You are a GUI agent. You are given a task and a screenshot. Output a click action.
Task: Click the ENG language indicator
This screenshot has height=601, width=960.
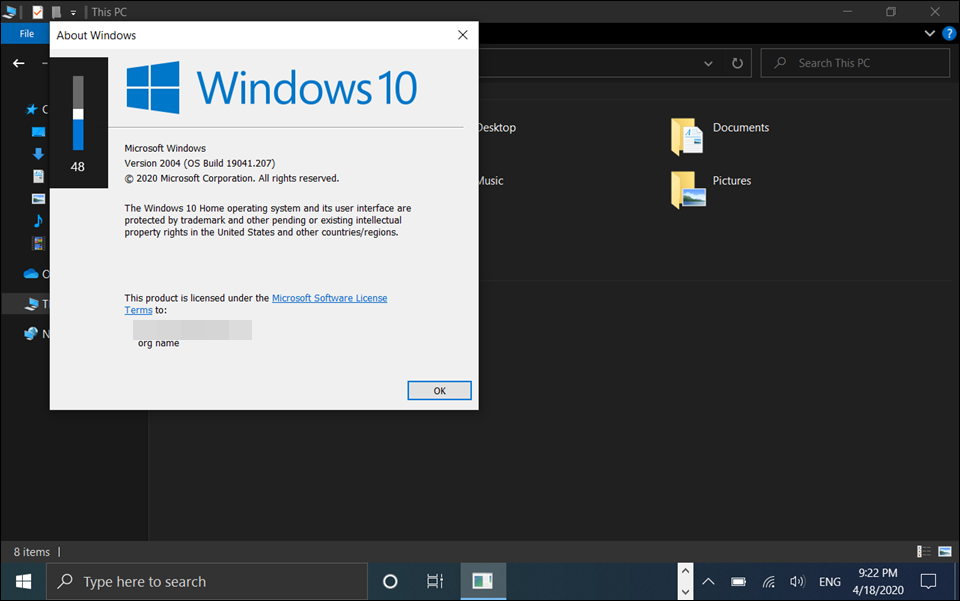click(x=830, y=582)
